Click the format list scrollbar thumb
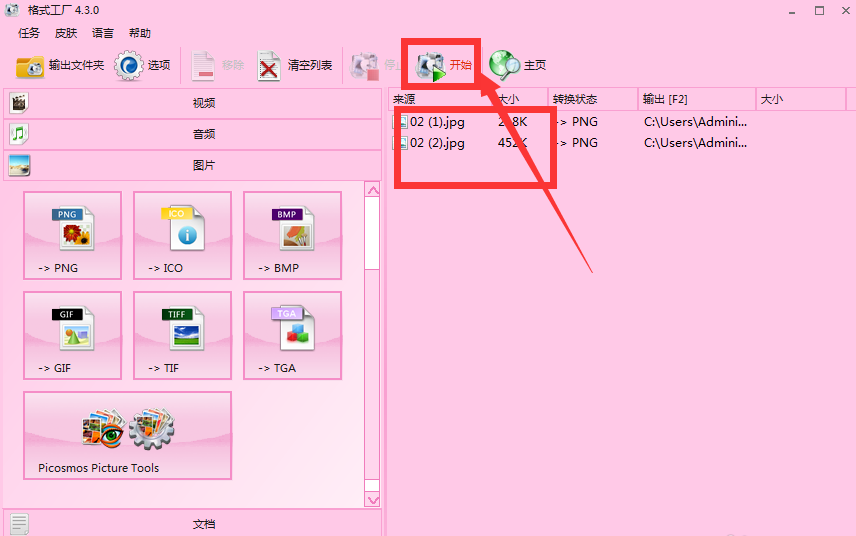This screenshot has width=856, height=536. click(x=372, y=233)
